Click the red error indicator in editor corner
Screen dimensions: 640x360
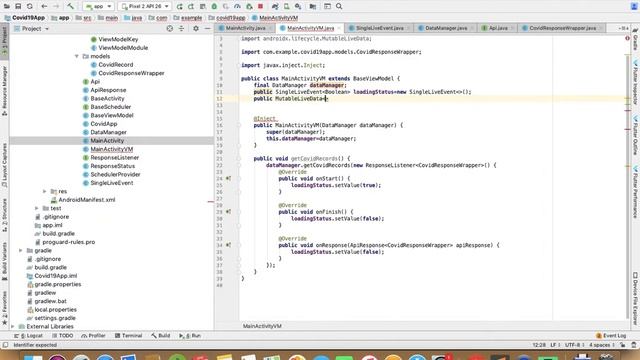[x=627, y=38]
